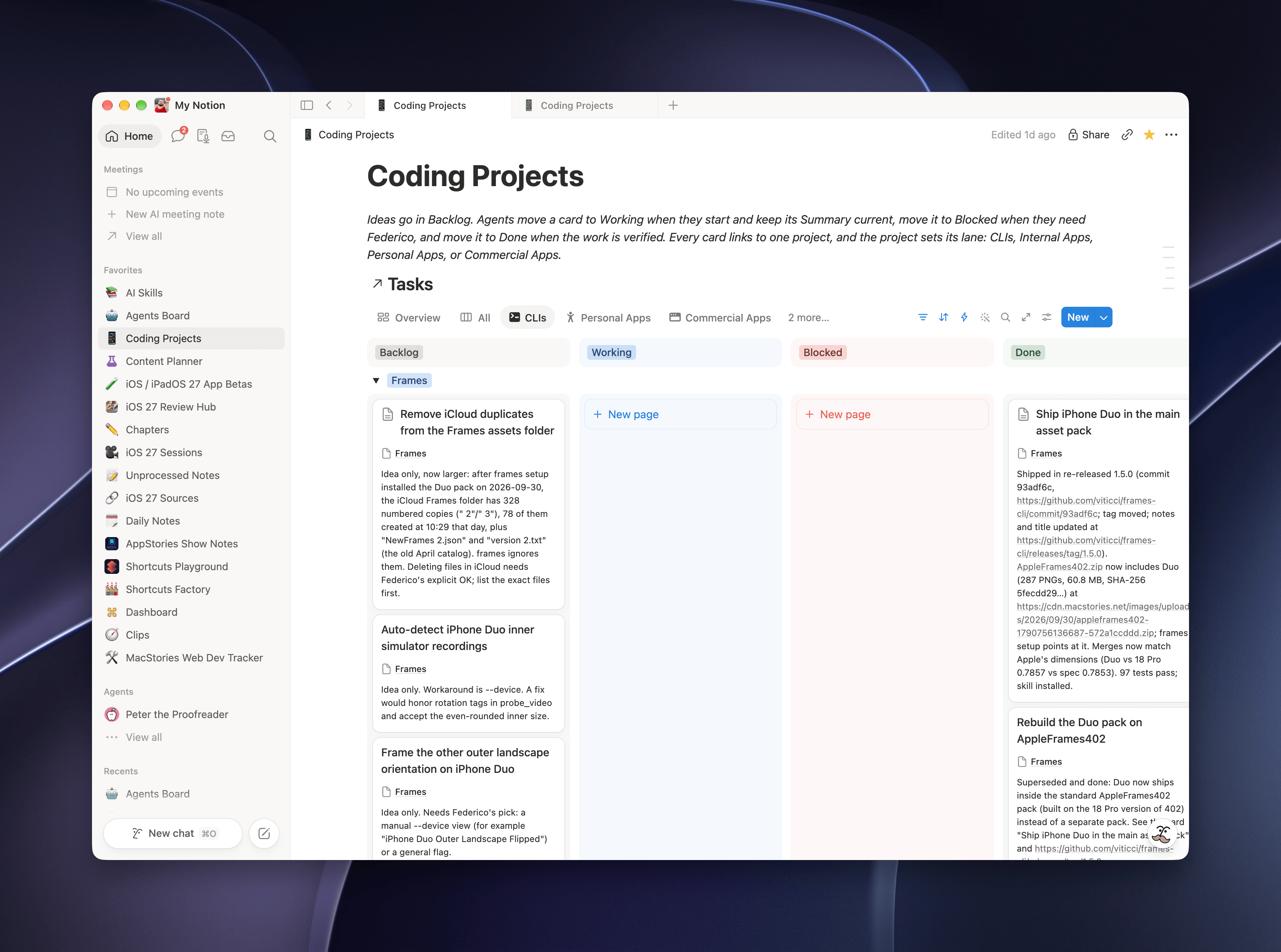Image resolution: width=1281 pixels, height=952 pixels.
Task: Open the page more options menu
Action: (x=1171, y=134)
